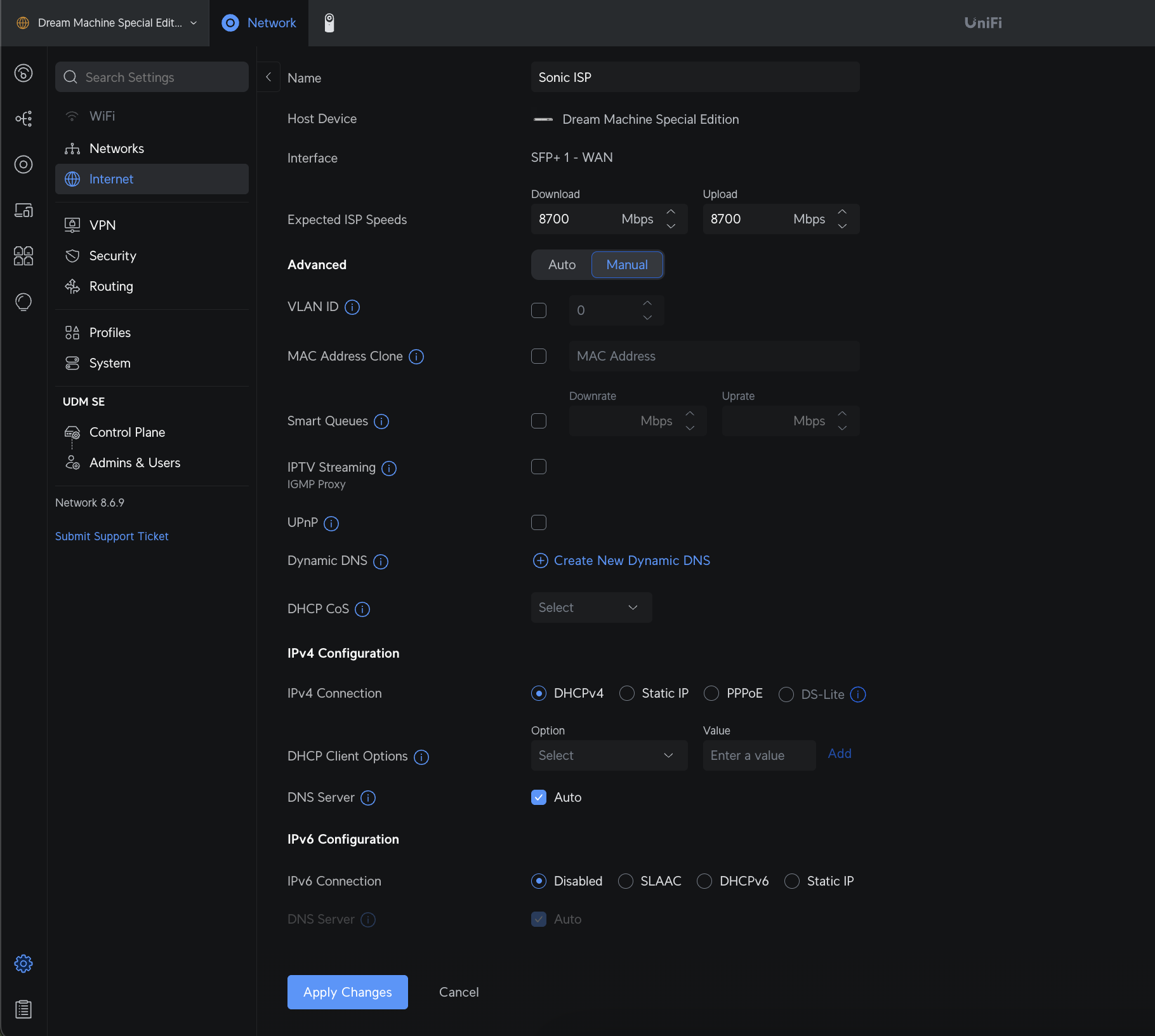Click the Dynamic DNS info icon
The width and height of the screenshot is (1155, 1036).
point(381,562)
